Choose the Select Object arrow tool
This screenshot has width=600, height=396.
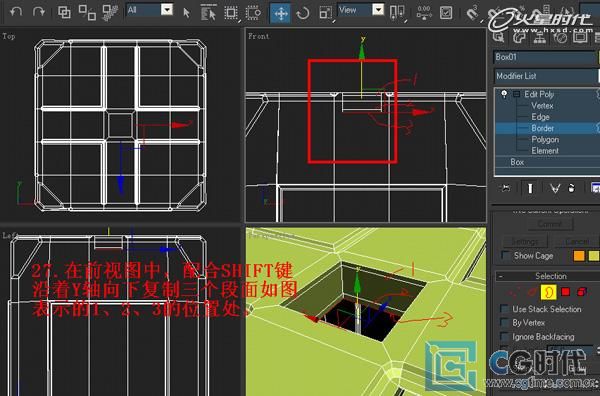(x=186, y=13)
